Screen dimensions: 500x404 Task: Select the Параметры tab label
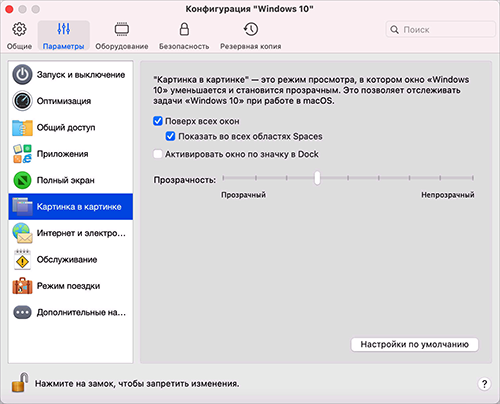click(63, 46)
